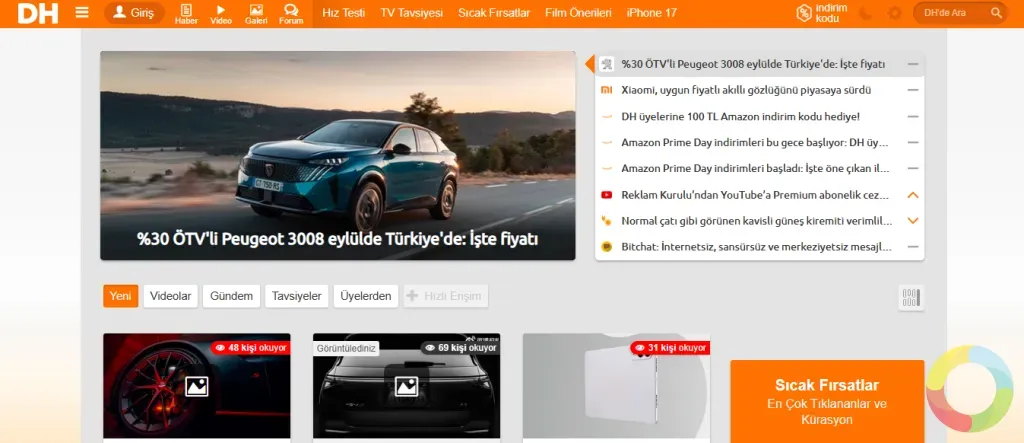
Task: Switch to the Tavsiyeler tab
Action: click(296, 296)
